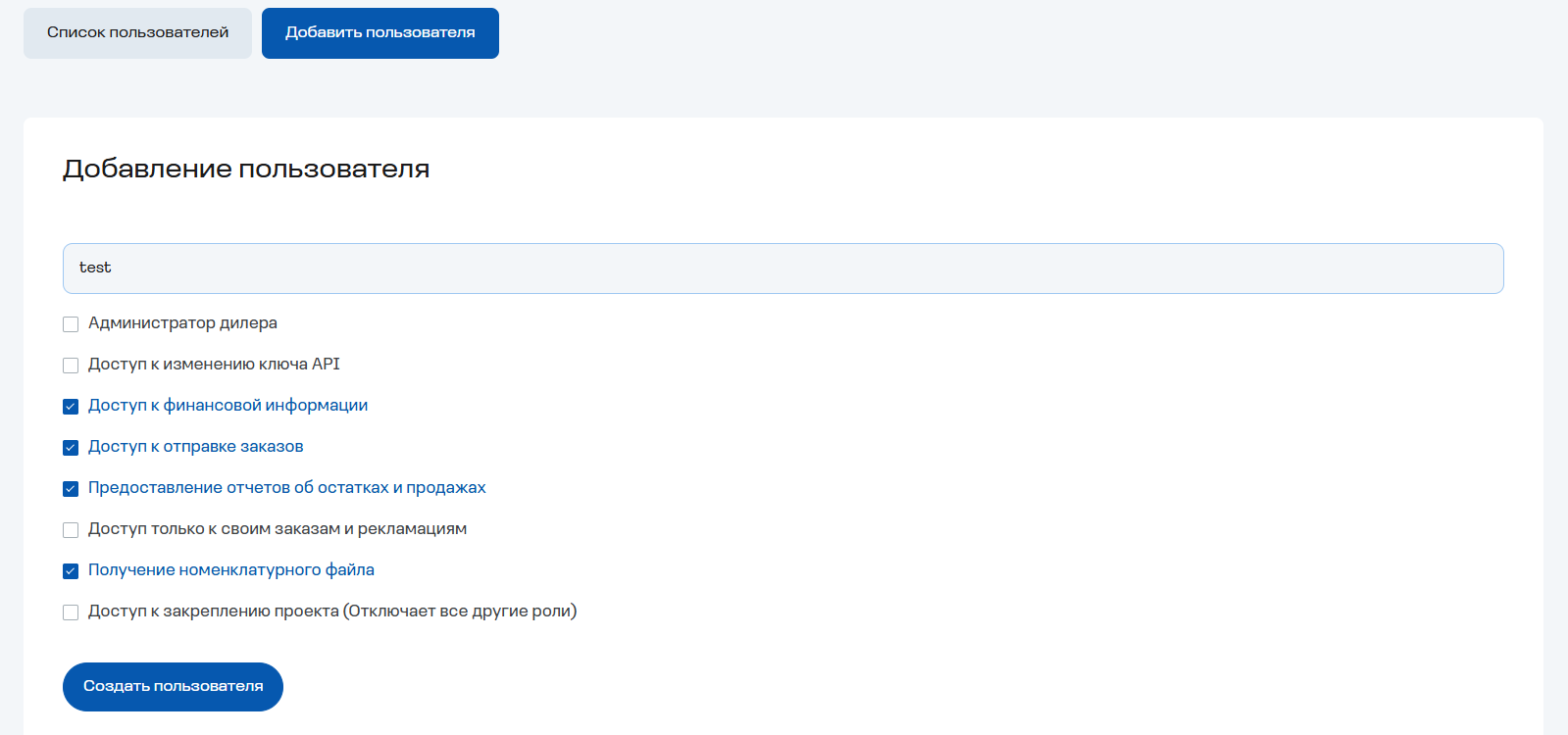Check the Доступ только к своим заказам box
The width and height of the screenshot is (1568, 735).
point(71,530)
